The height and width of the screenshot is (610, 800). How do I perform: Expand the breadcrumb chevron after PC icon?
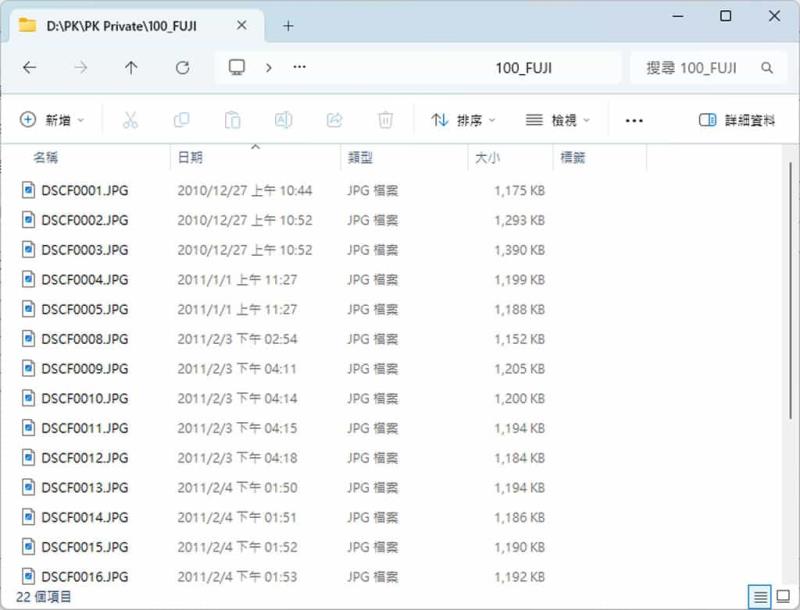click(x=269, y=67)
